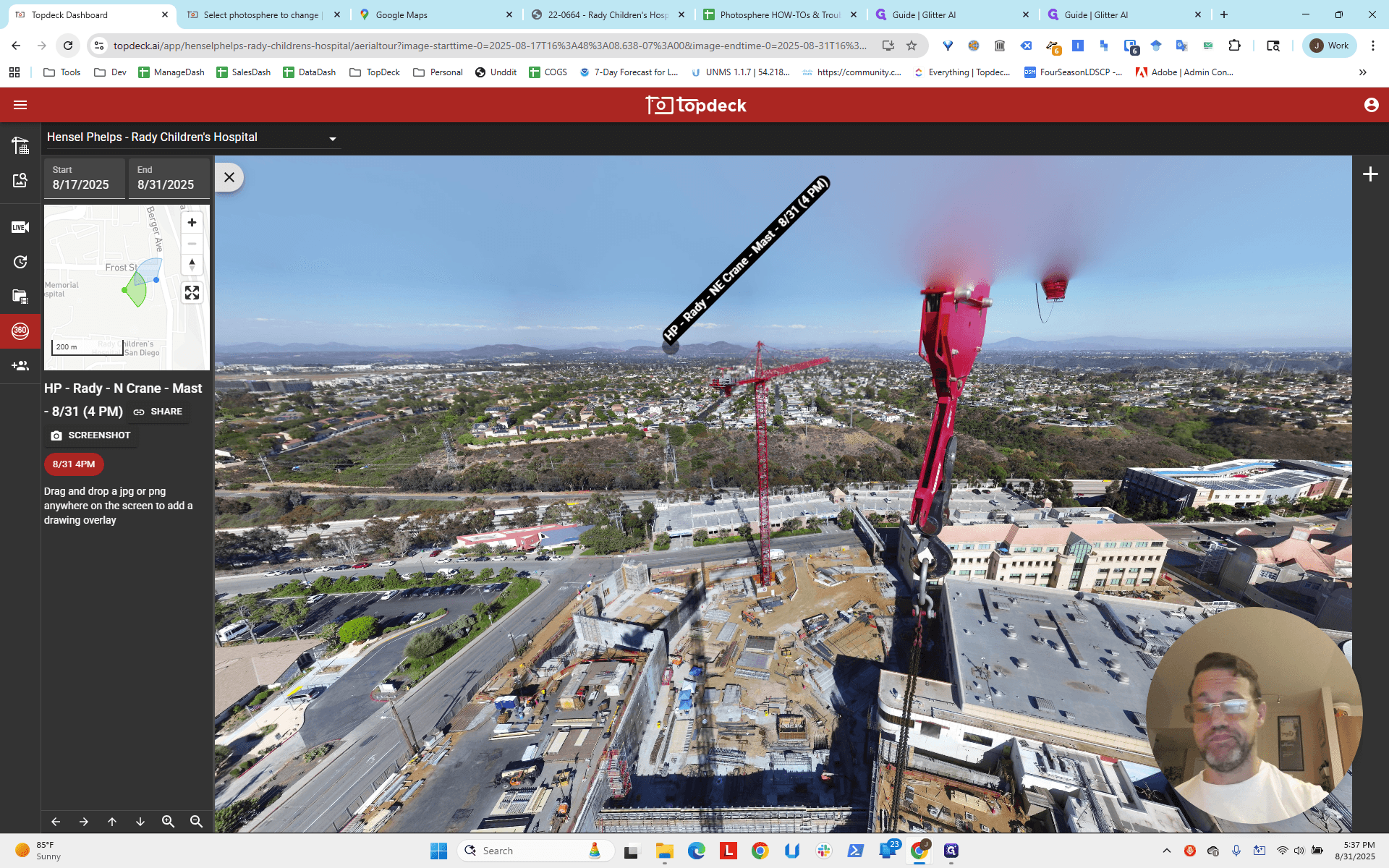Open the Tools bookmarks folder
This screenshot has width=1389, height=868.
(x=62, y=72)
